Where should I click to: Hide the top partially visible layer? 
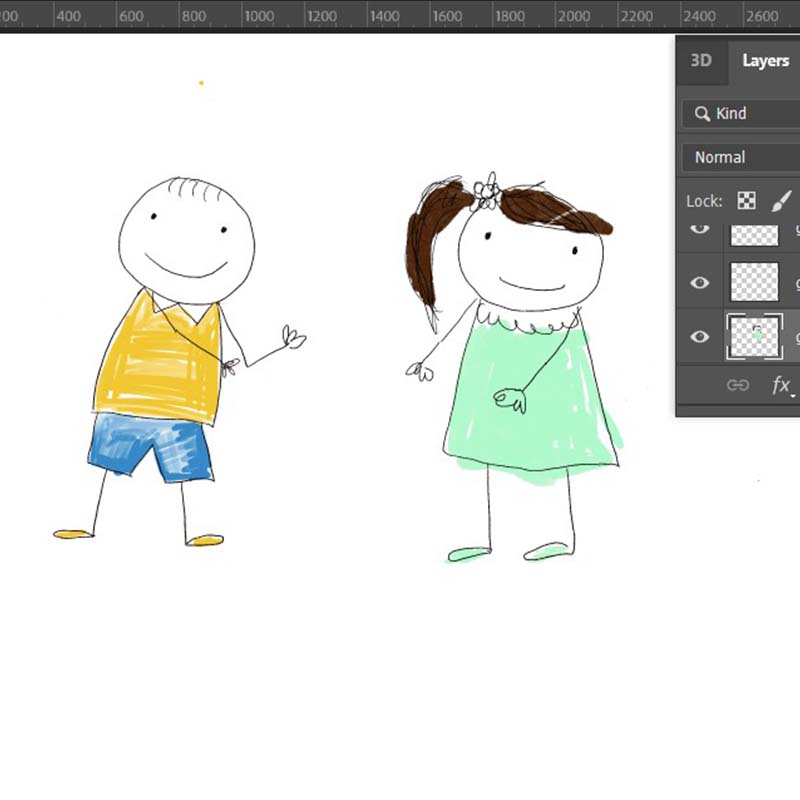click(700, 230)
